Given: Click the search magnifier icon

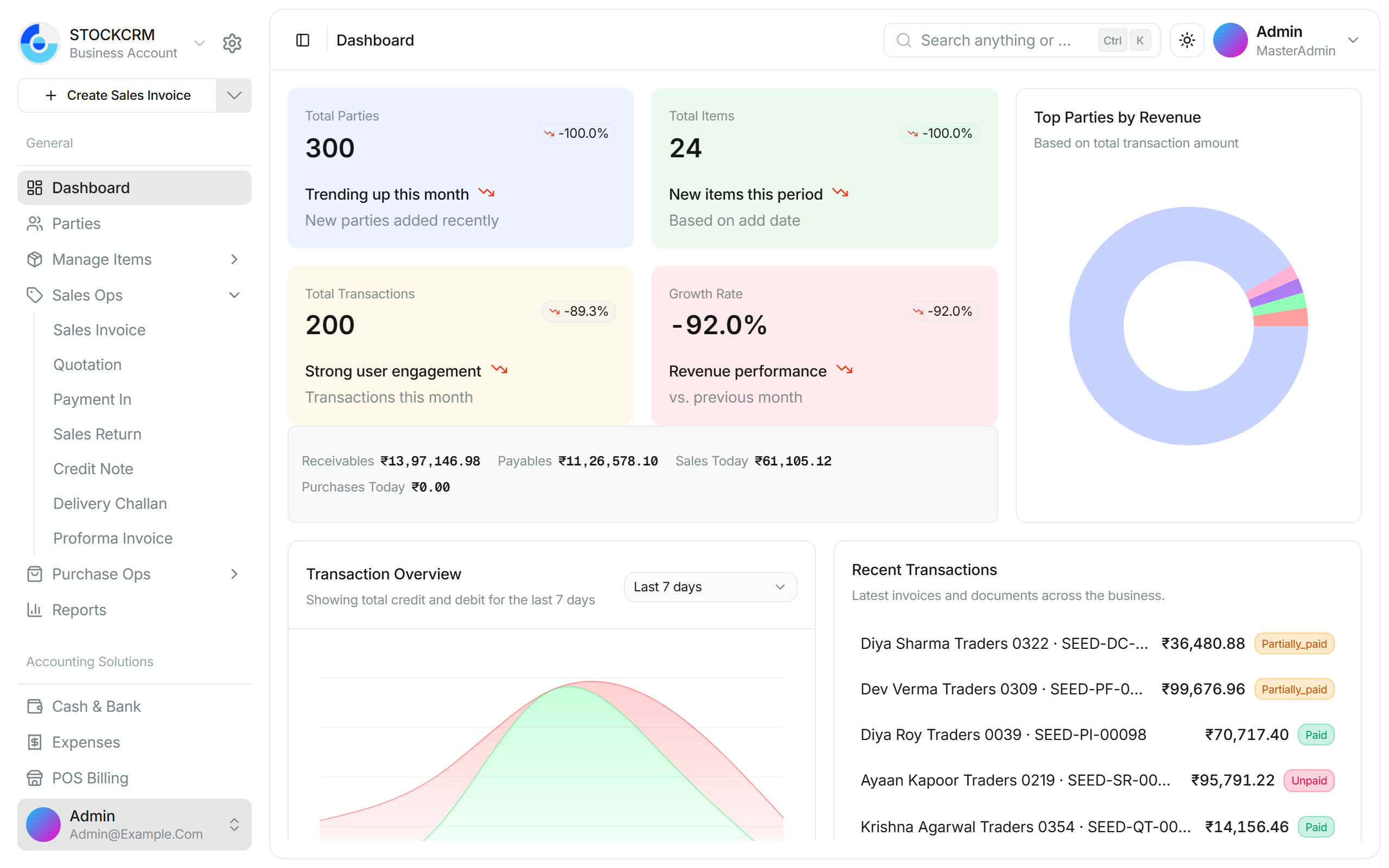Looking at the screenshot, I should 903,40.
